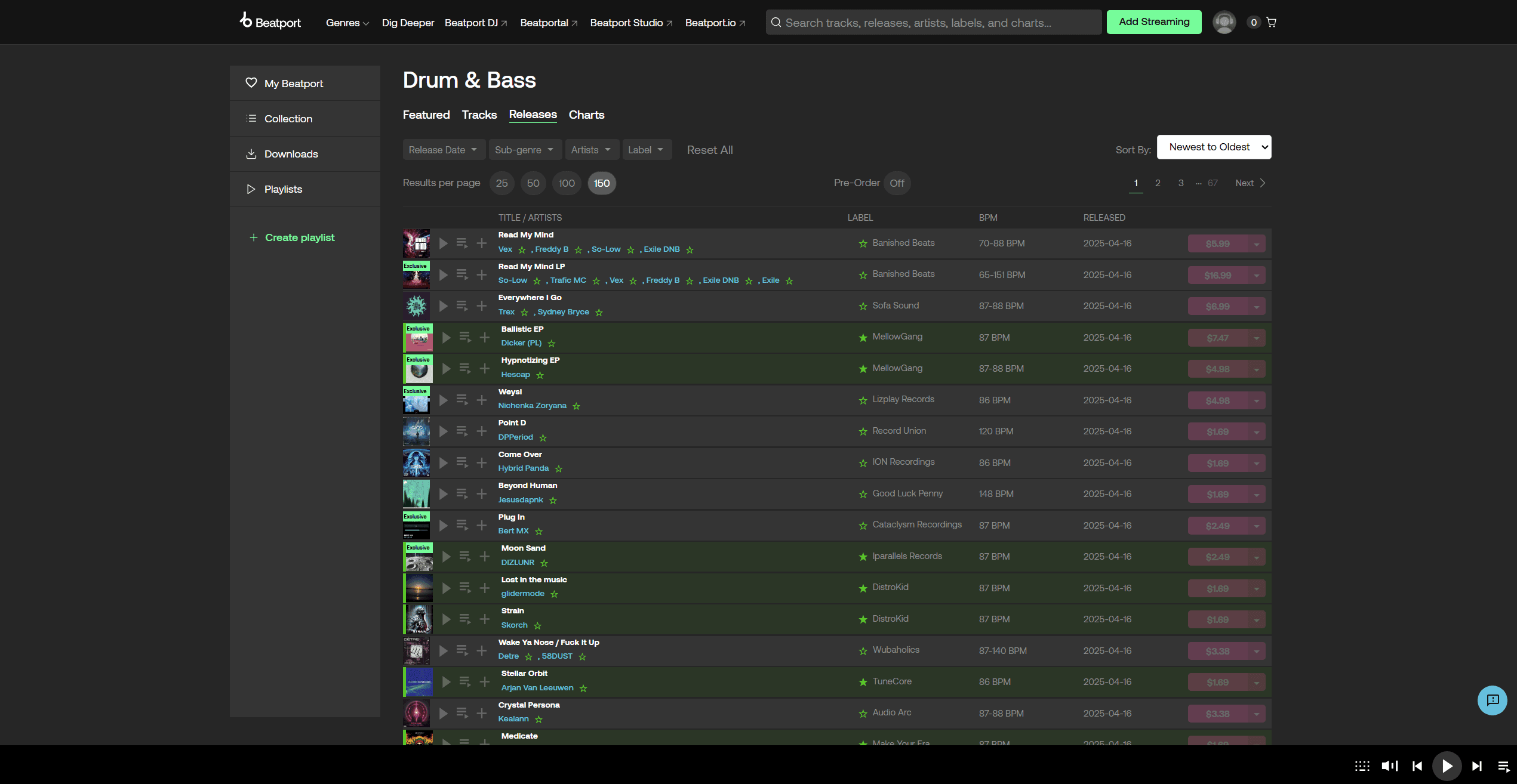Open the Label filter dropdown
1517x784 pixels.
tap(647, 150)
